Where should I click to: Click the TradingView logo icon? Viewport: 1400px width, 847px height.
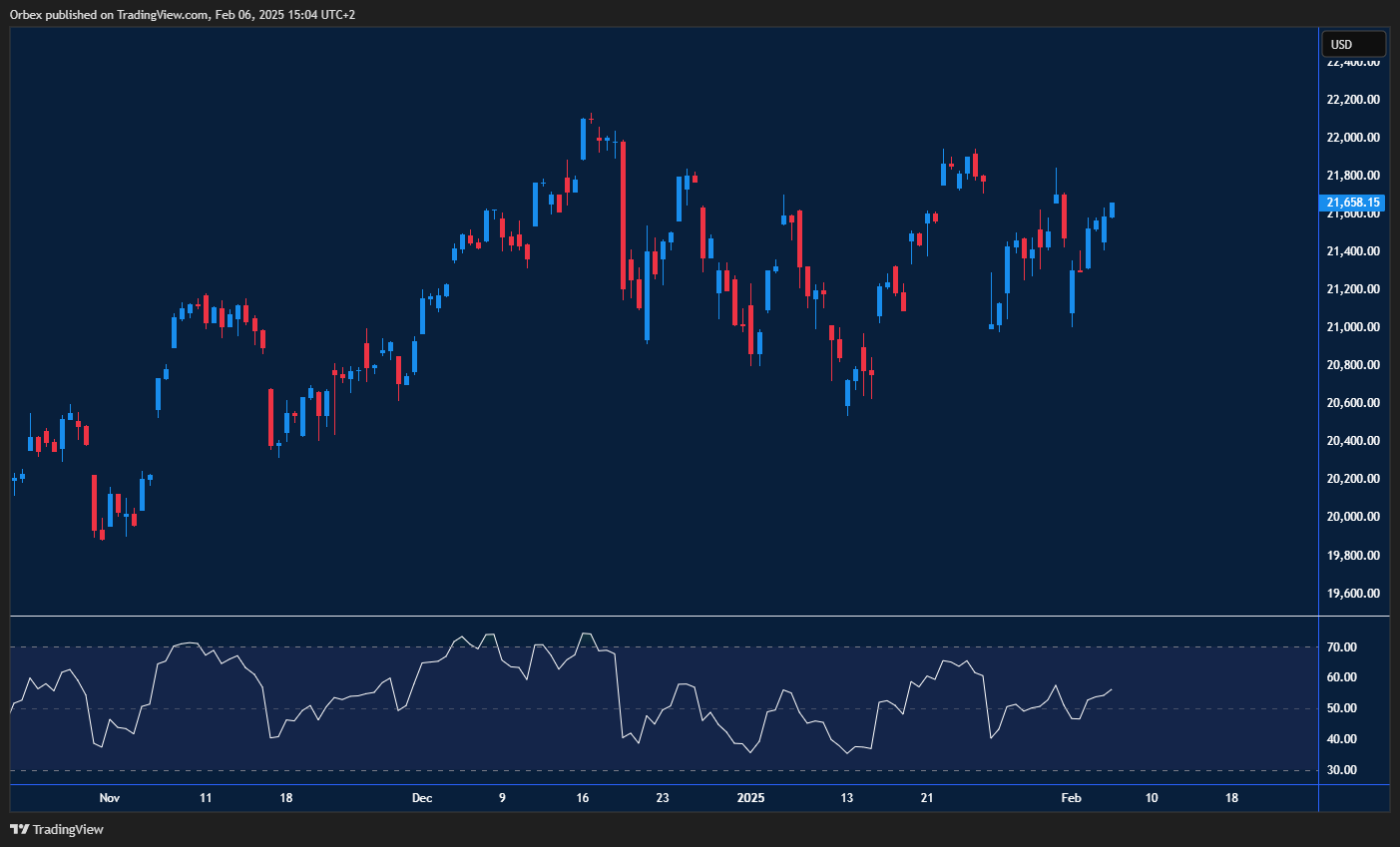[x=19, y=829]
